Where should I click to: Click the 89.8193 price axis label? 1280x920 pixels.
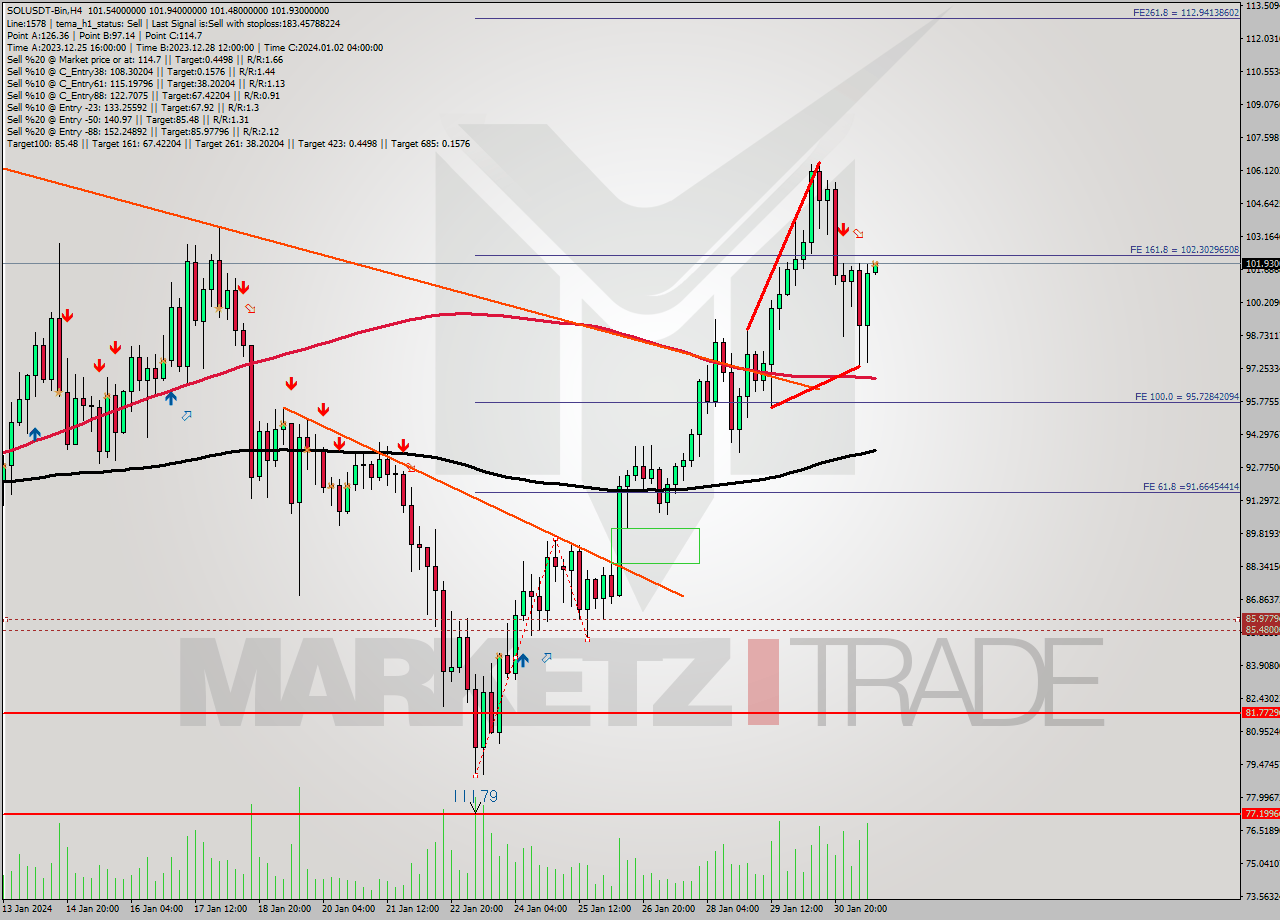point(1261,533)
